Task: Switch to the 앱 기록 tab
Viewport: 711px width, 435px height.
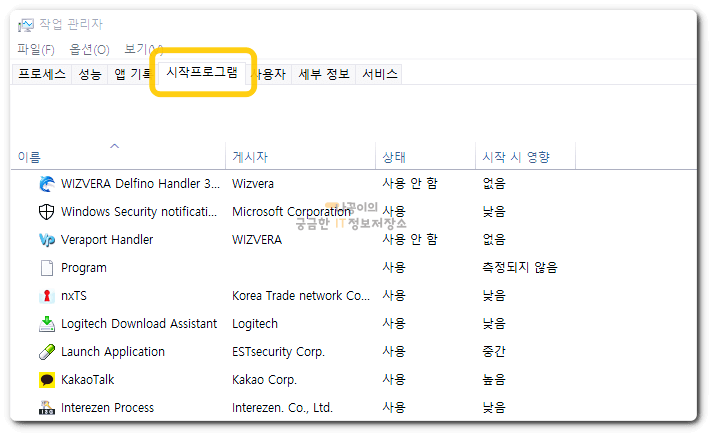Action: tap(132, 74)
